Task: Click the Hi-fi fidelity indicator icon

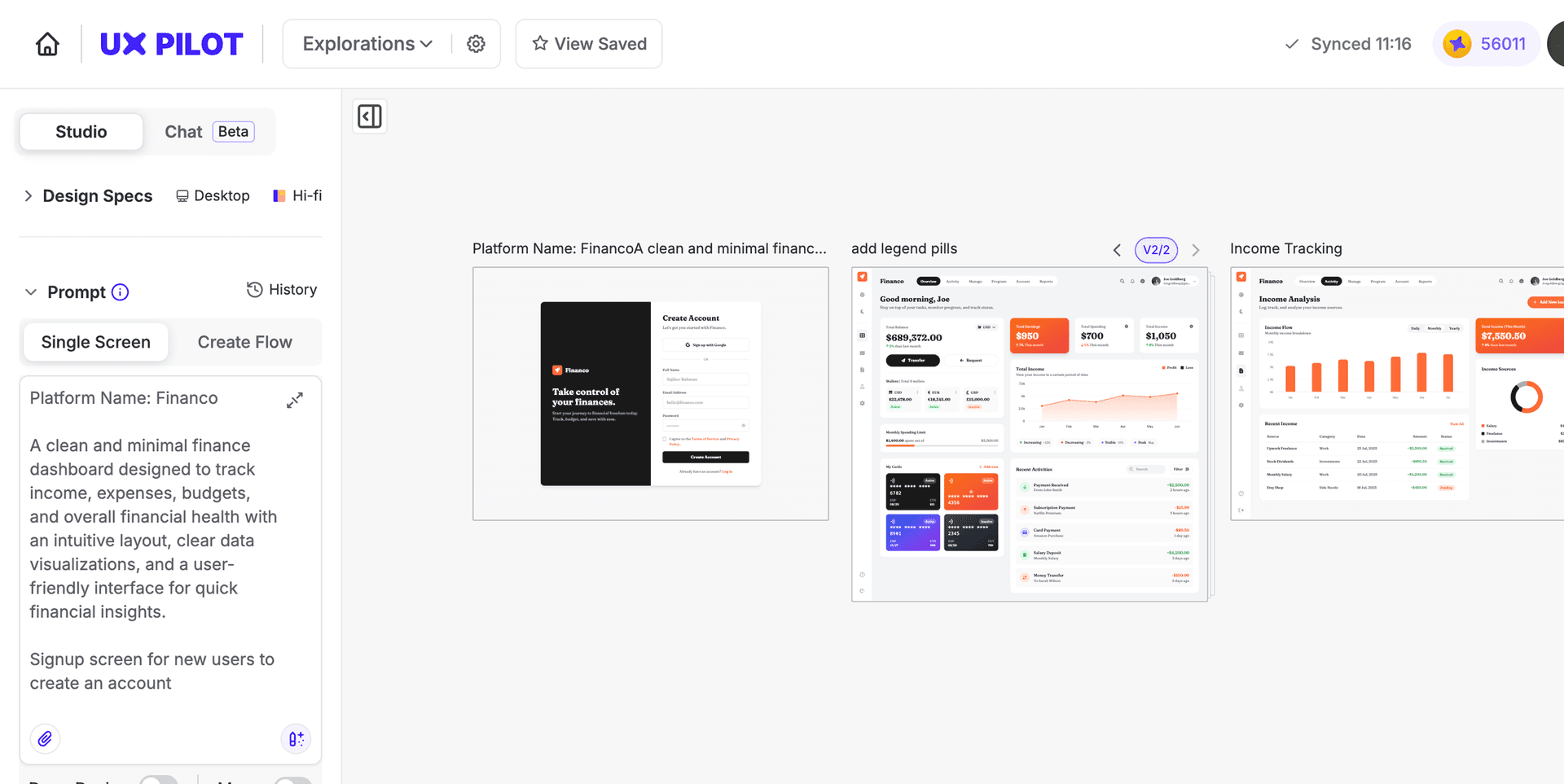Action: pyautogui.click(x=279, y=195)
